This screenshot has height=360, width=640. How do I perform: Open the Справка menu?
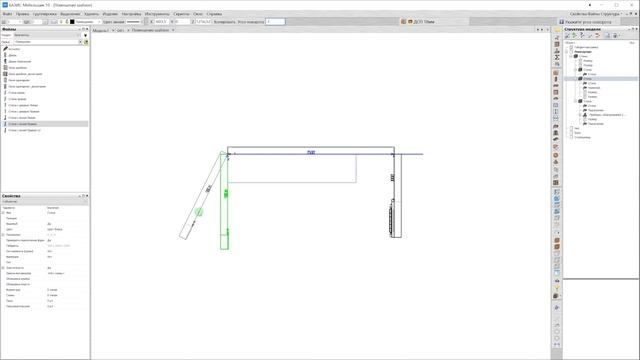pyautogui.click(x=214, y=14)
